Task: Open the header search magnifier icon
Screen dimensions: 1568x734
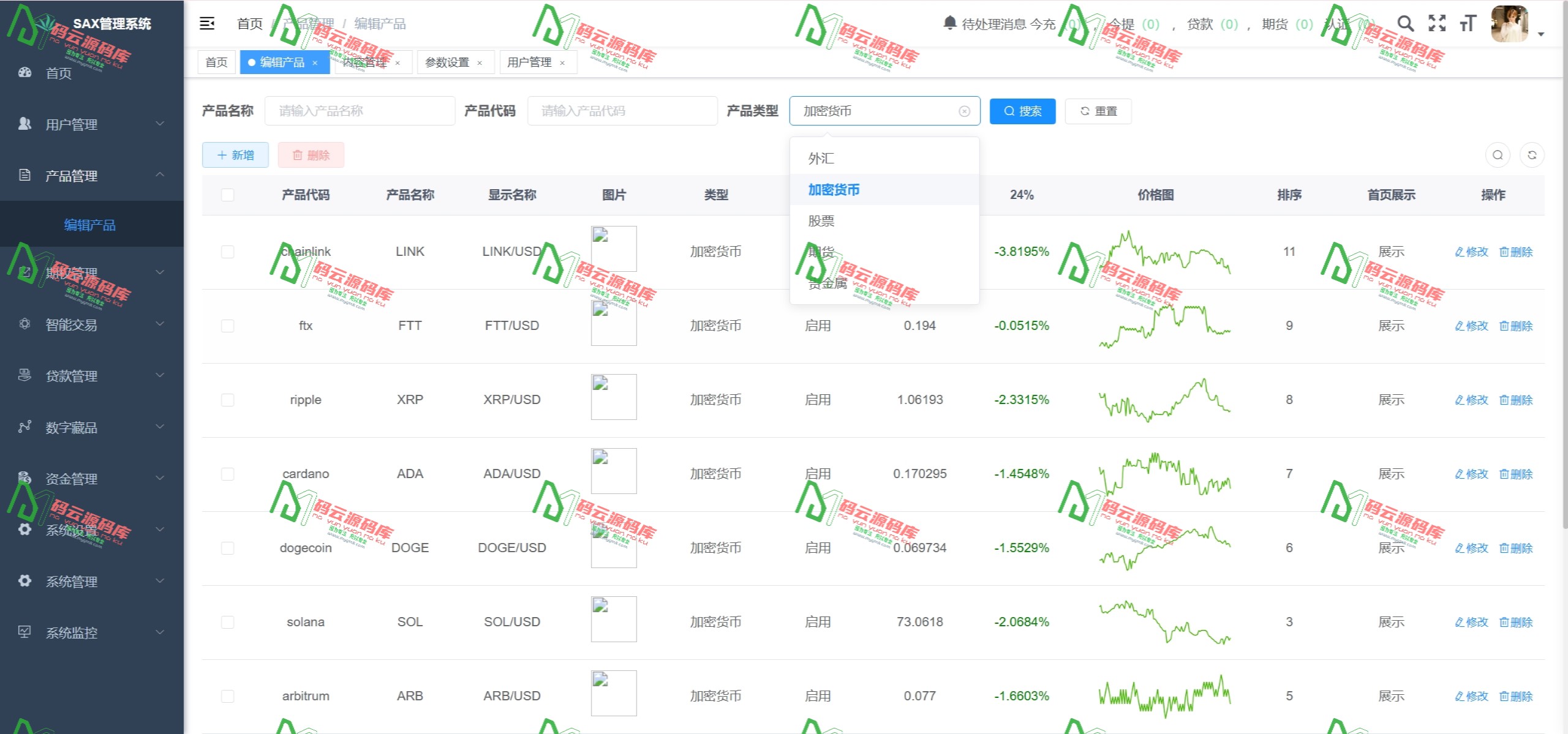Action: click(1405, 24)
